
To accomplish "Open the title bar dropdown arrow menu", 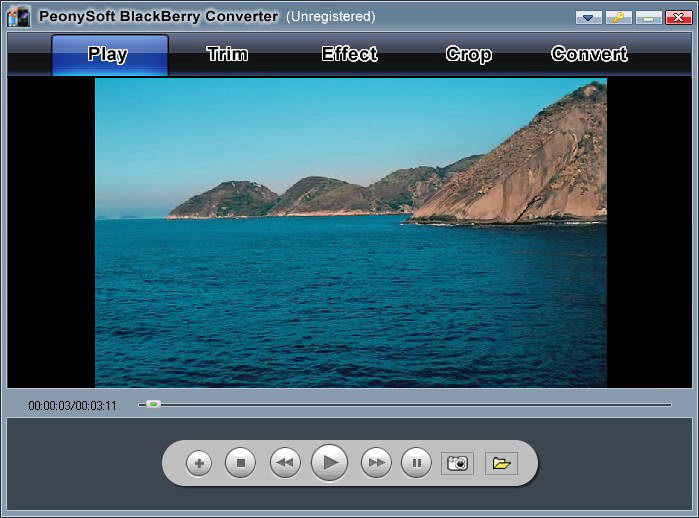I will [x=588, y=17].
